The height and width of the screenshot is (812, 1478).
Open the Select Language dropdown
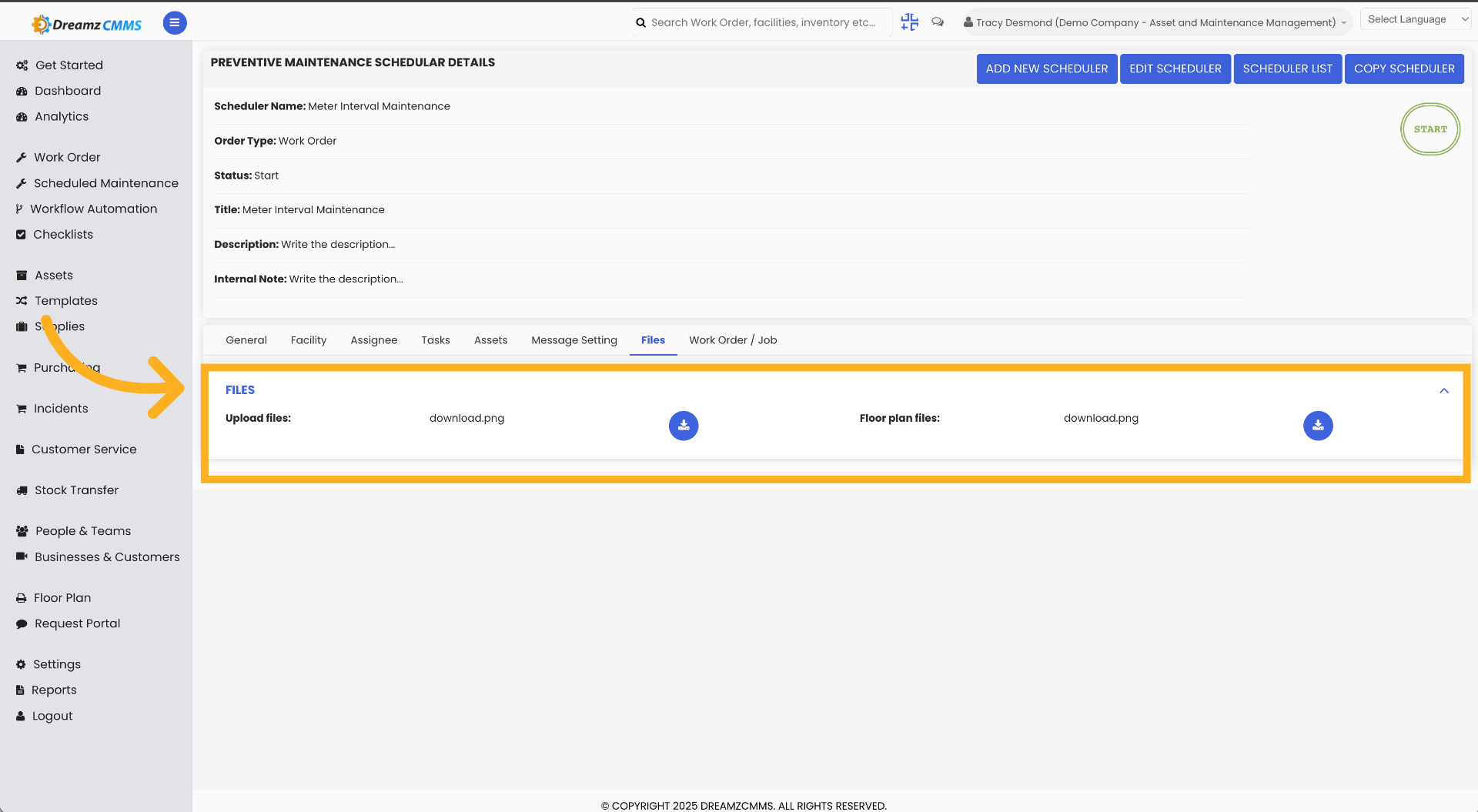pos(1415,19)
